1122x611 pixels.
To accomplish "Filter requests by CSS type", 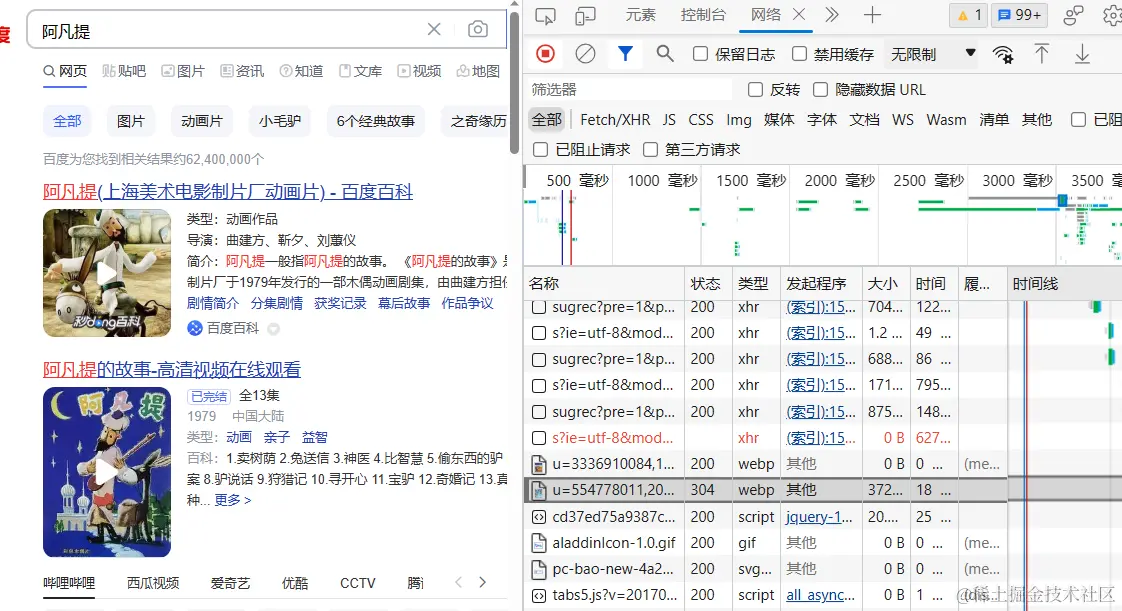I will 701,119.
